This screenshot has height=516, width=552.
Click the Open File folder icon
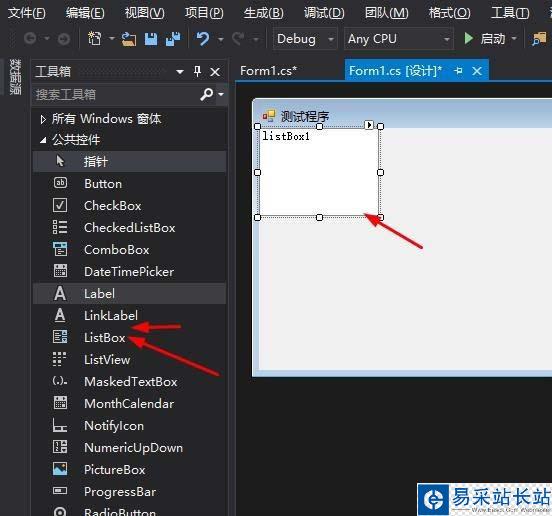tap(129, 39)
